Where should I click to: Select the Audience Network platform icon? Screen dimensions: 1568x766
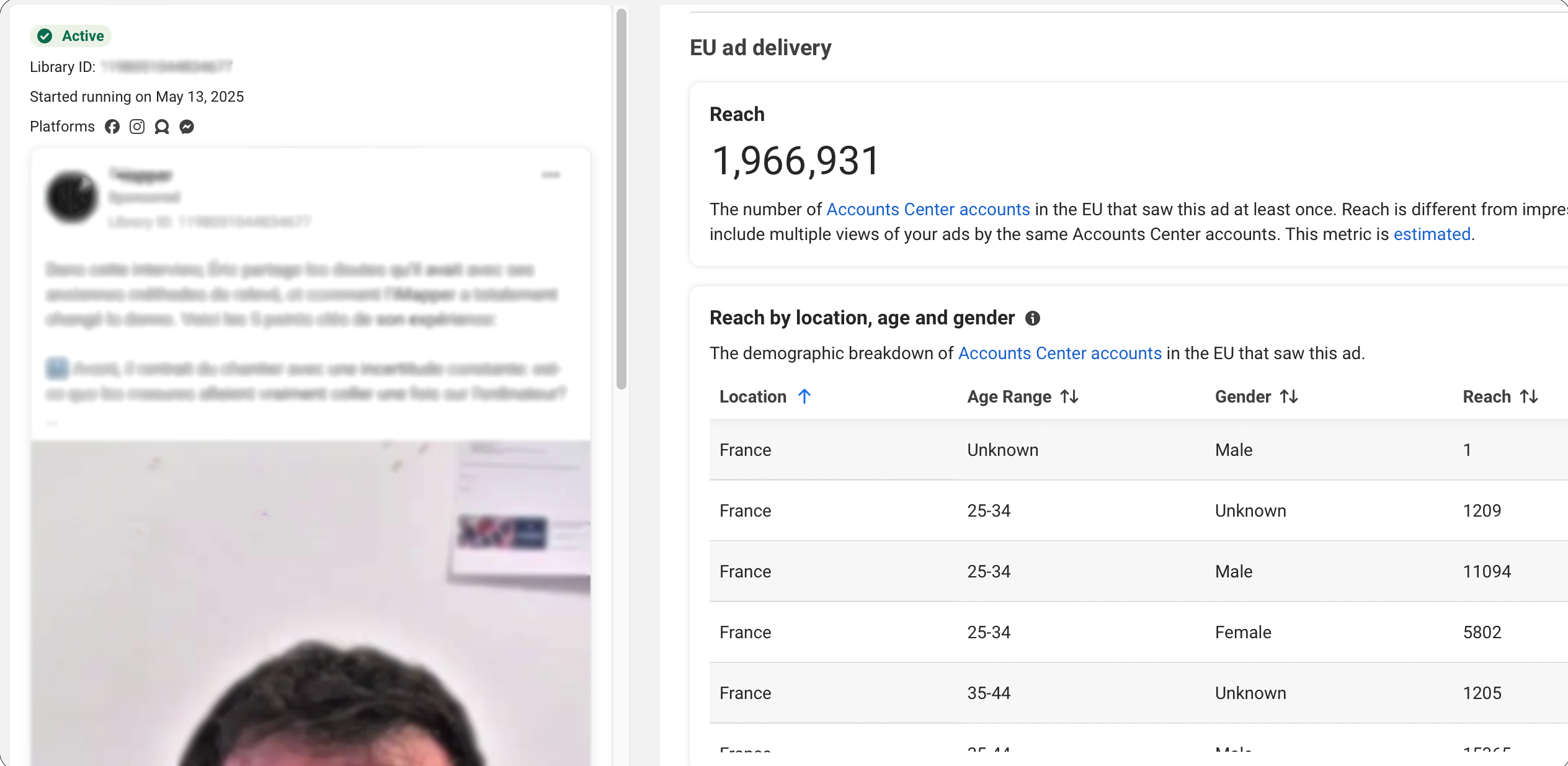[162, 127]
